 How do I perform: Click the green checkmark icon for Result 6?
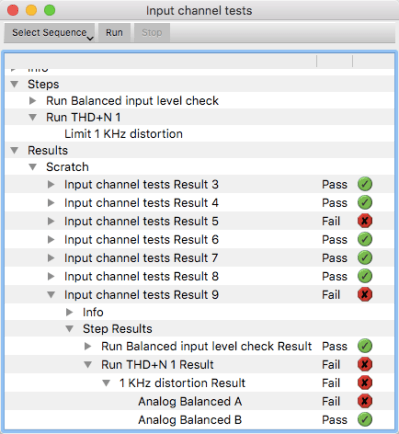[365, 239]
